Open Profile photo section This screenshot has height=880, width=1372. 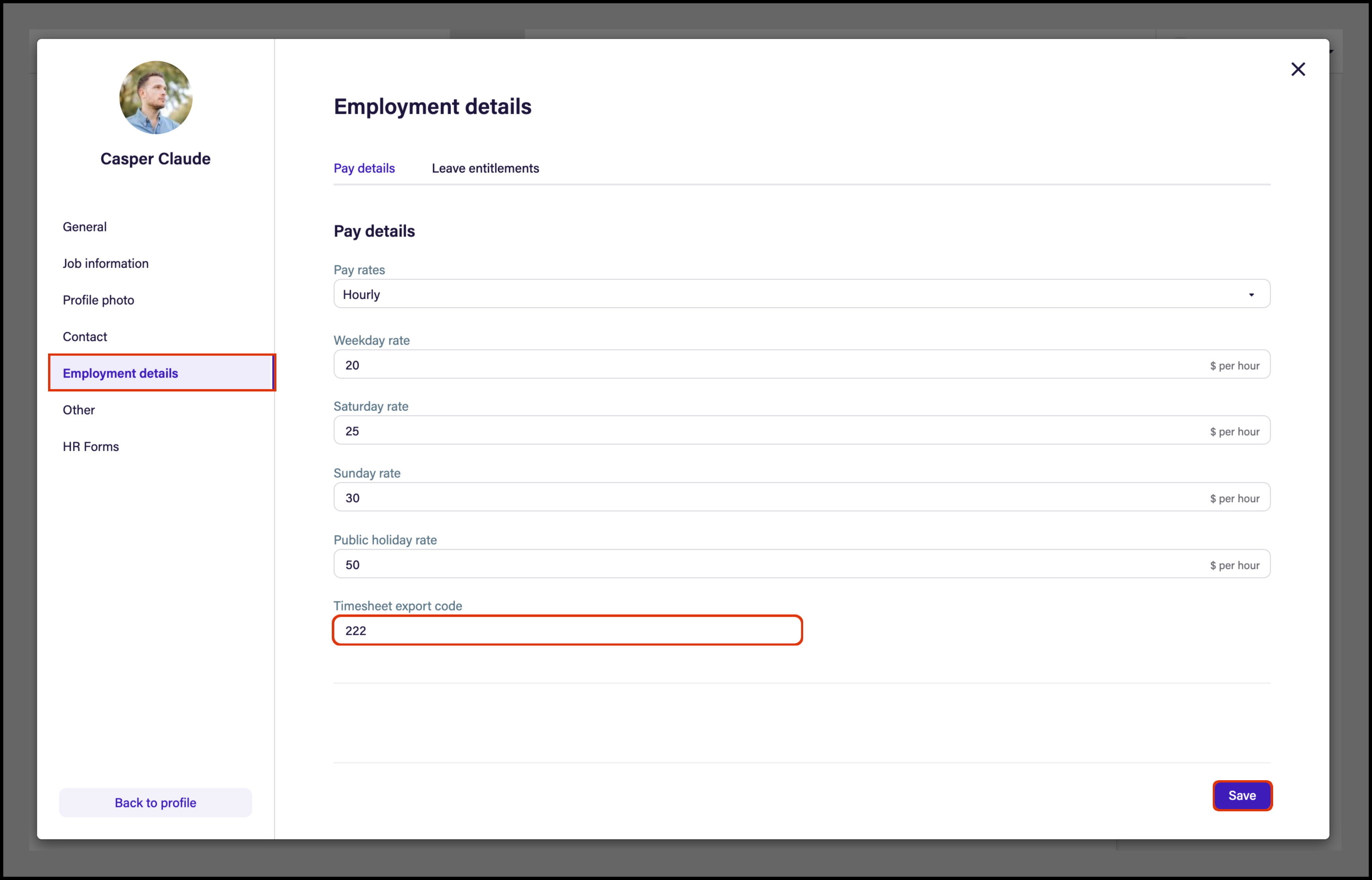point(98,300)
